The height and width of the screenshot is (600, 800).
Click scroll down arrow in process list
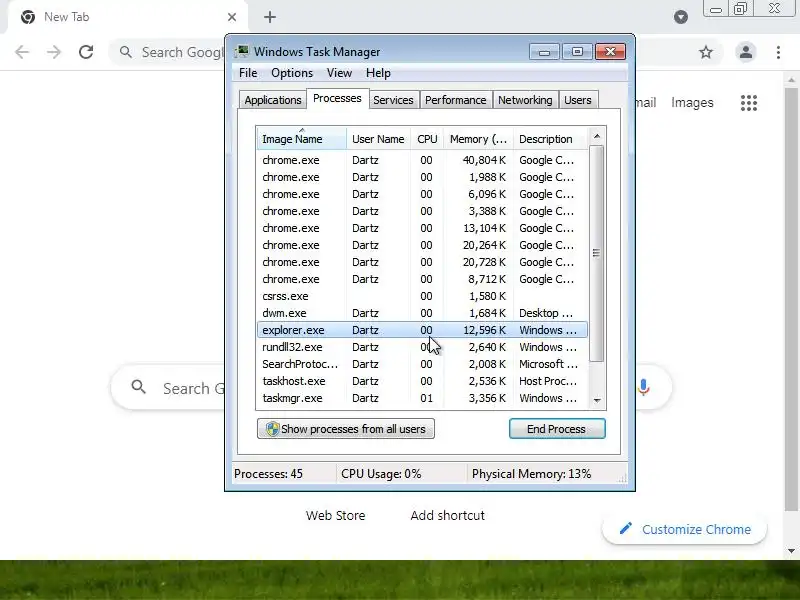click(597, 401)
